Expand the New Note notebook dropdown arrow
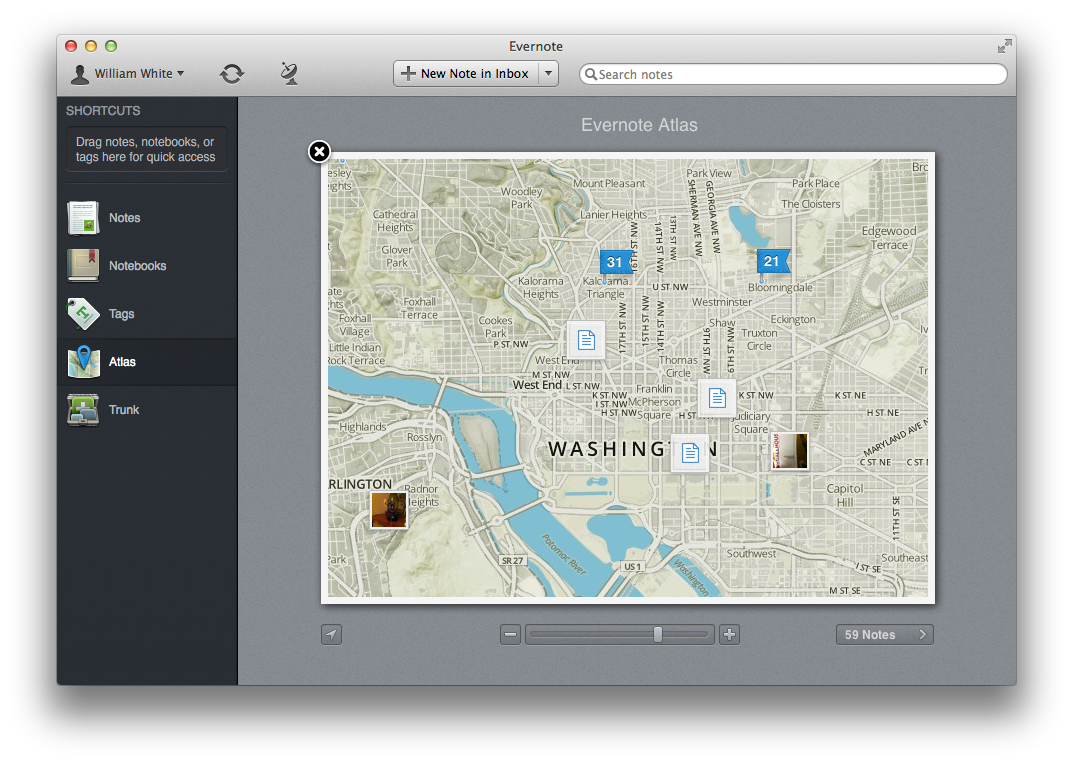 point(549,73)
